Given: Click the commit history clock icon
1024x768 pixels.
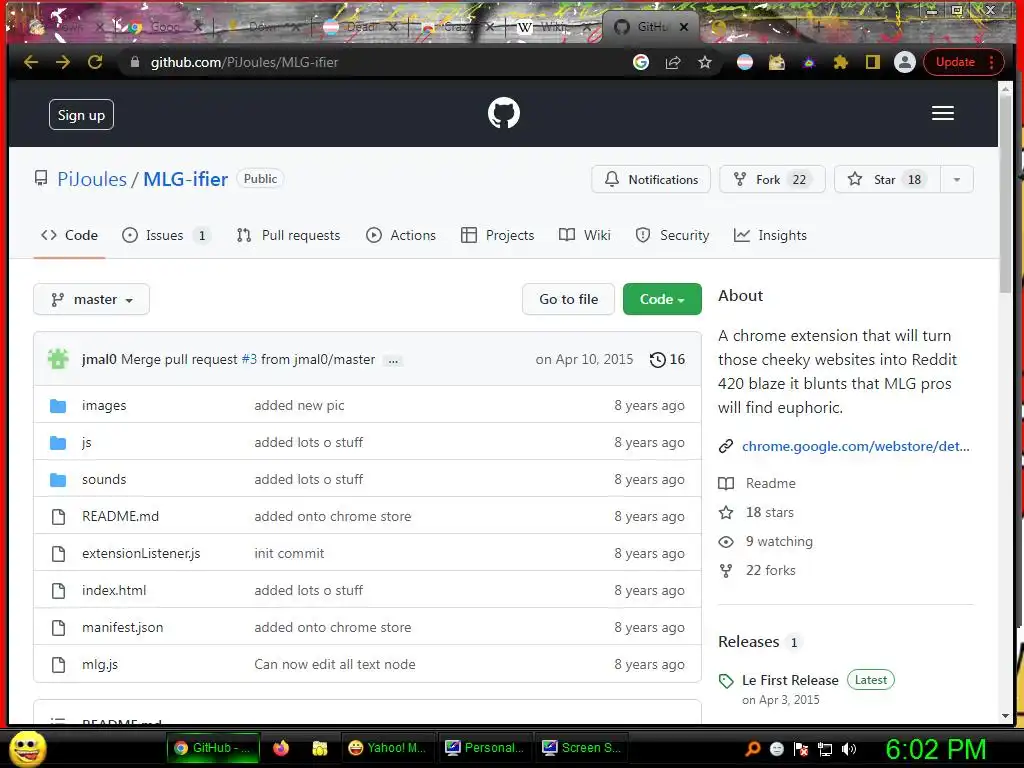Looking at the screenshot, I should 657,359.
